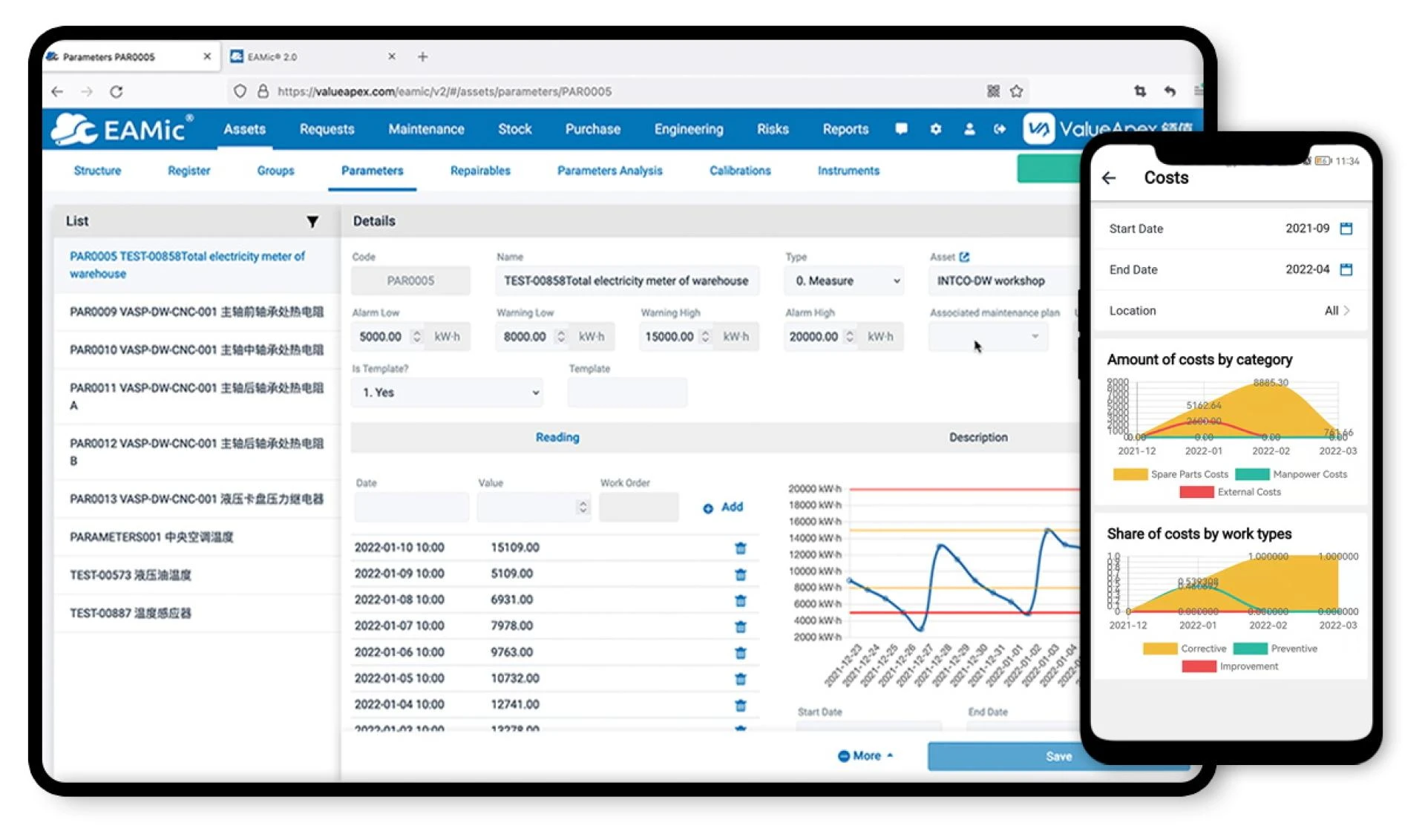
Task: Switch to the Parameters Analysis tab
Action: point(609,170)
